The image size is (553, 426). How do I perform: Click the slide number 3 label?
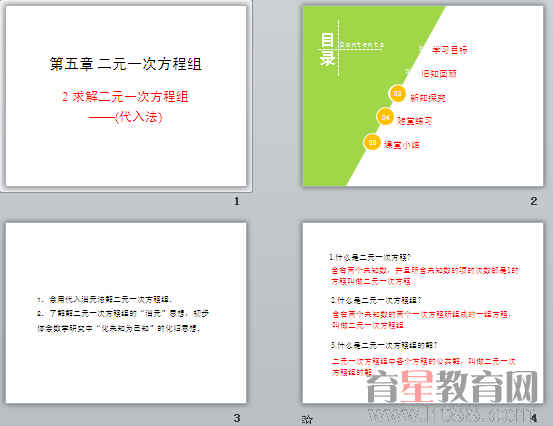[237, 418]
